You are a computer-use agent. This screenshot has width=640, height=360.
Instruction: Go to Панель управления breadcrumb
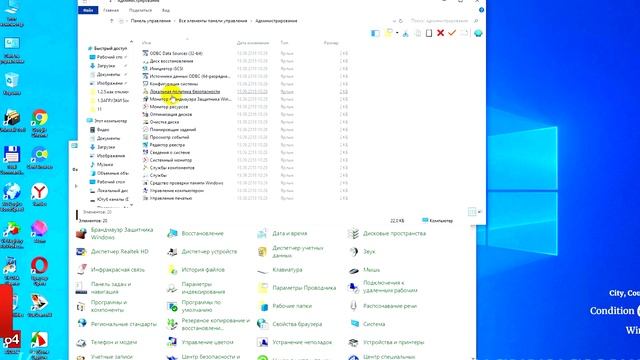pos(151,21)
